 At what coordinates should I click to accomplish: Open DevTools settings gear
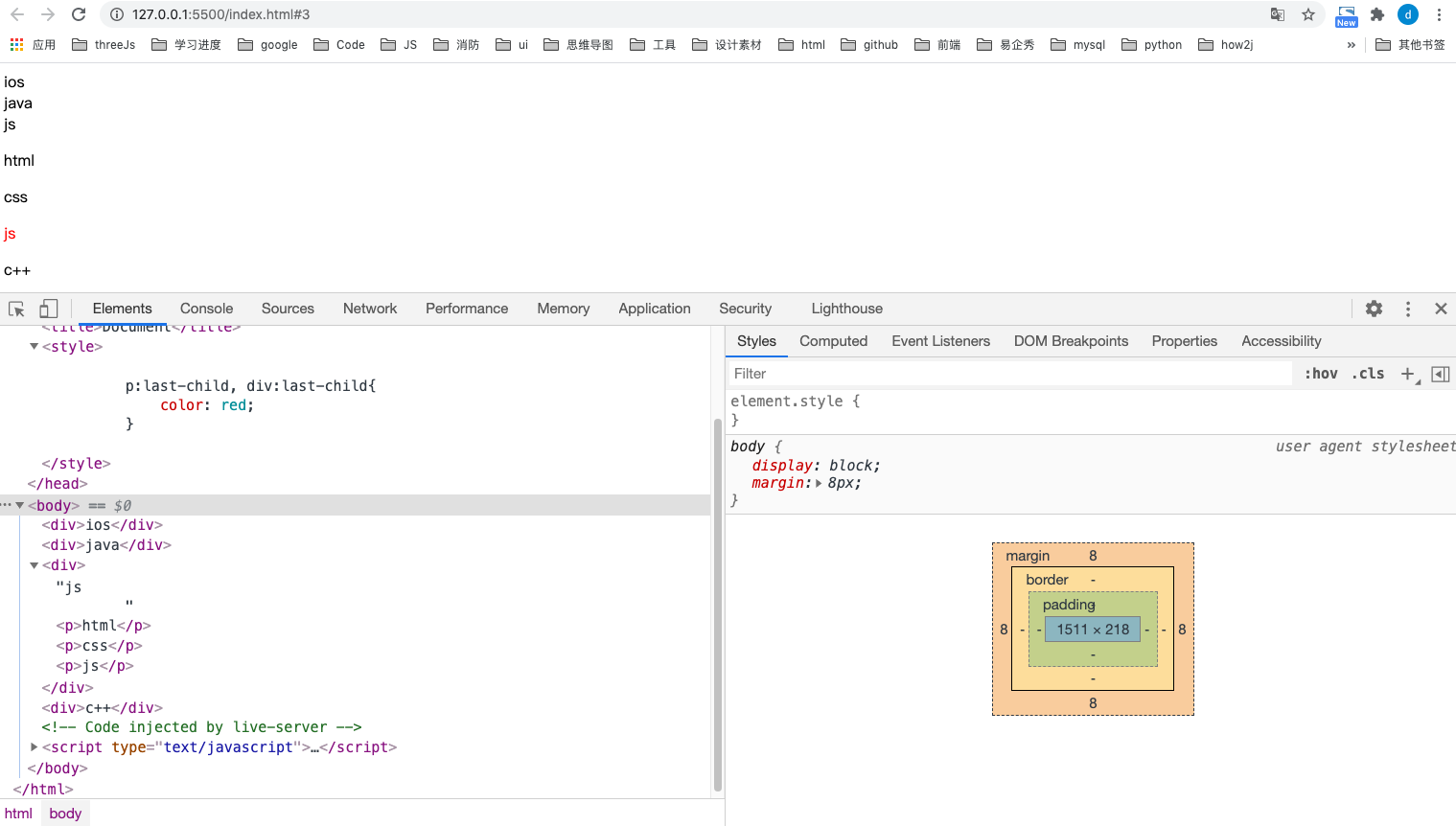coord(1374,309)
